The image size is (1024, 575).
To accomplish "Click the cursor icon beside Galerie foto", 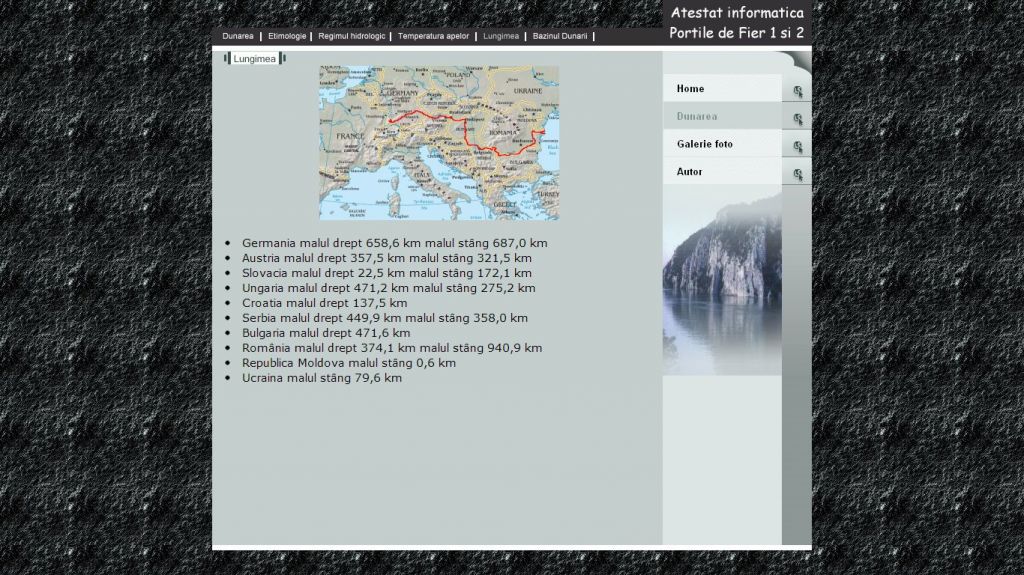I will (x=797, y=147).
